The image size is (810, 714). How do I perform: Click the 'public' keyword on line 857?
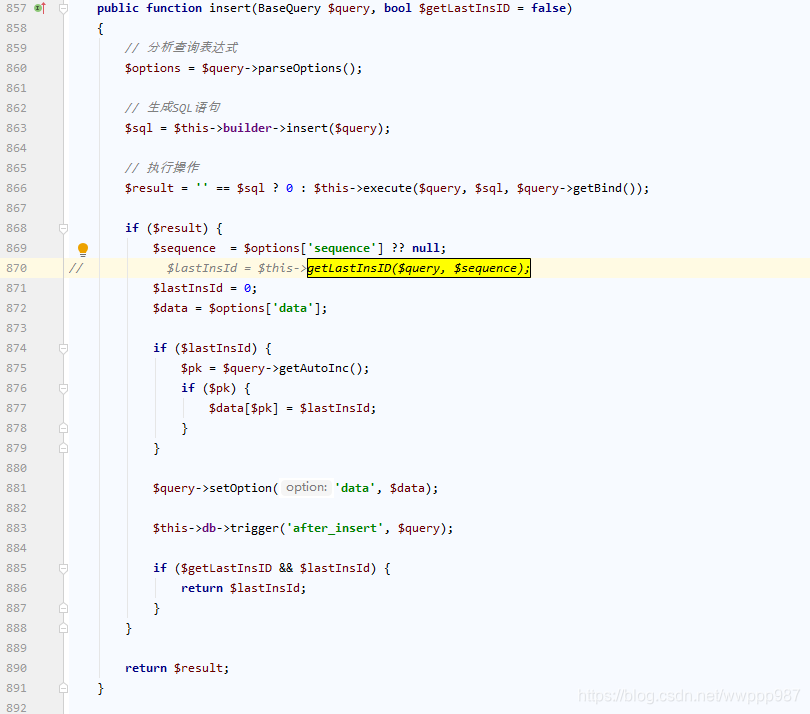(118, 8)
